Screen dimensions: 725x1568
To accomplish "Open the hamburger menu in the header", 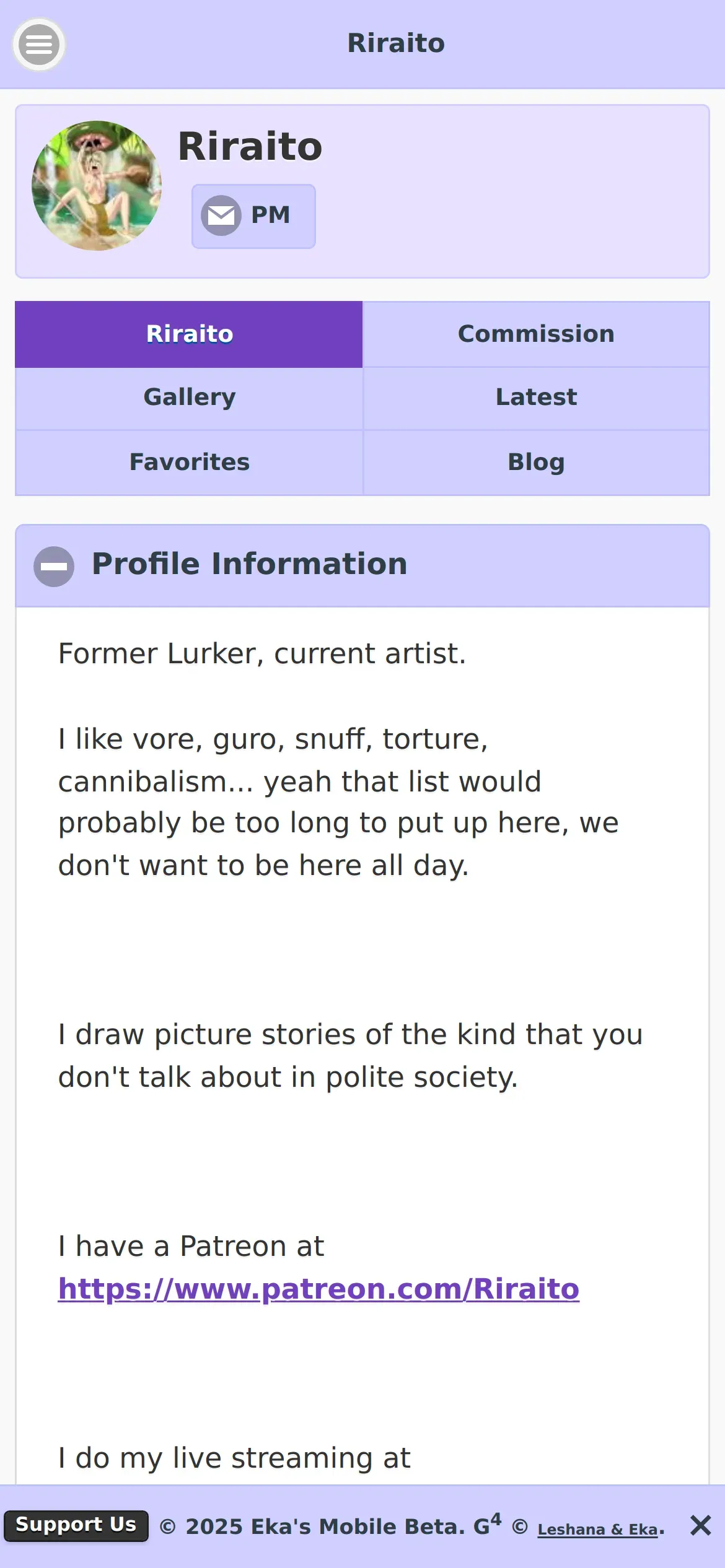I will tap(38, 45).
